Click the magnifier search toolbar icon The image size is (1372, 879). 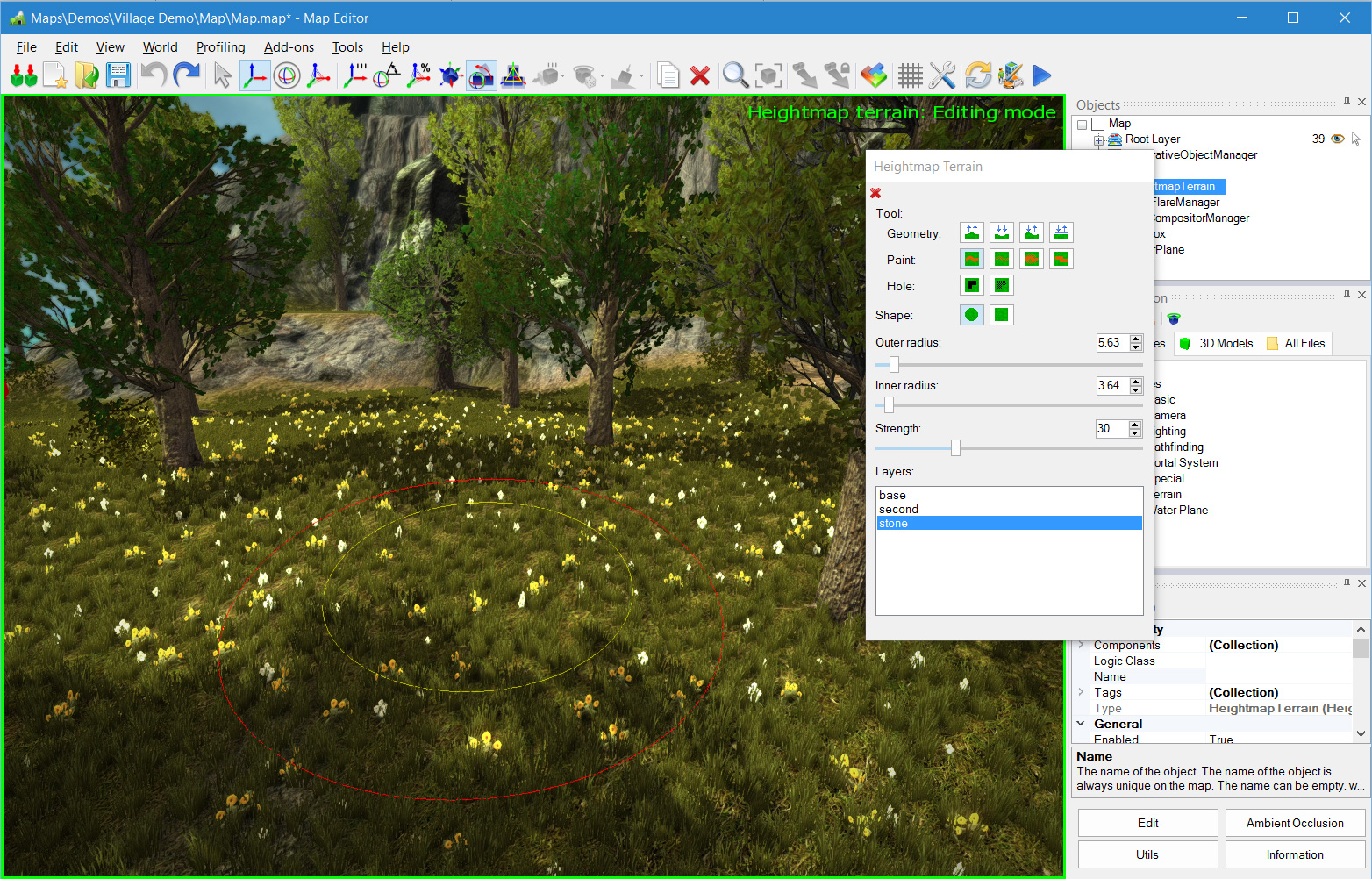pyautogui.click(x=735, y=76)
